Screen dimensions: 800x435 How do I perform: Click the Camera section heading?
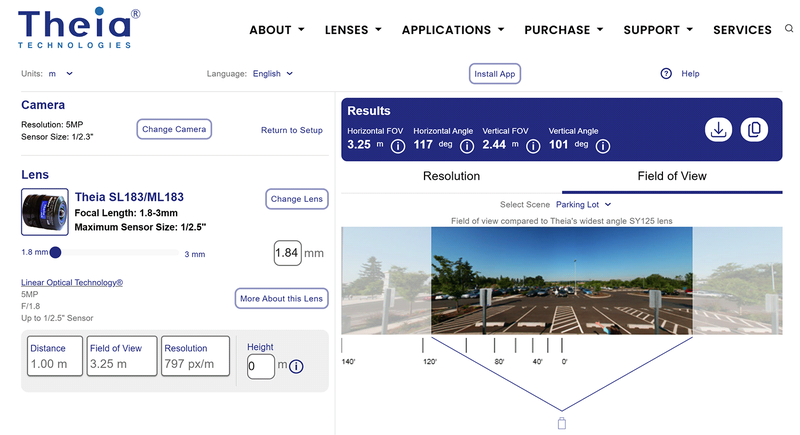click(43, 105)
